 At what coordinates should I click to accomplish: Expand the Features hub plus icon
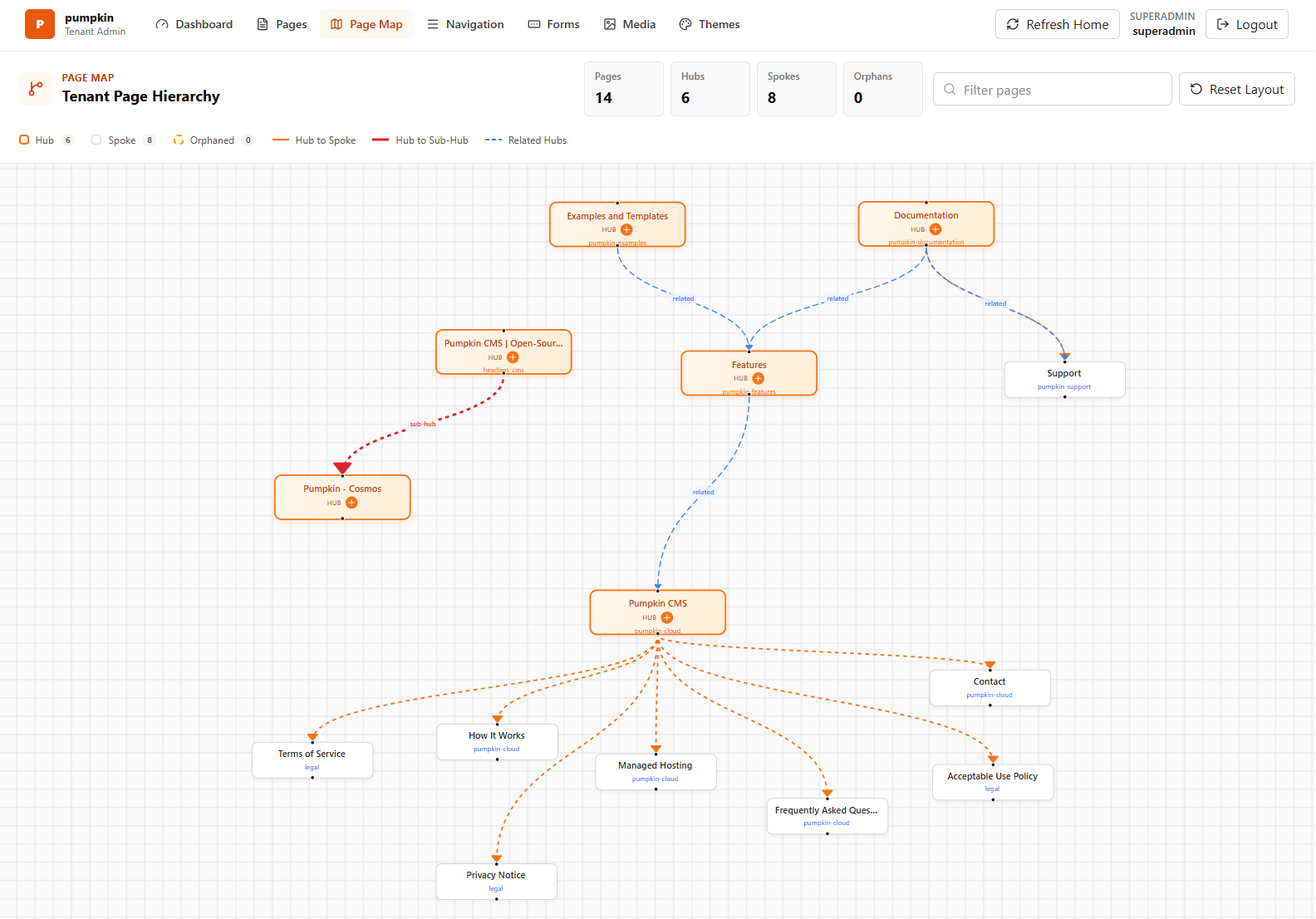click(759, 378)
